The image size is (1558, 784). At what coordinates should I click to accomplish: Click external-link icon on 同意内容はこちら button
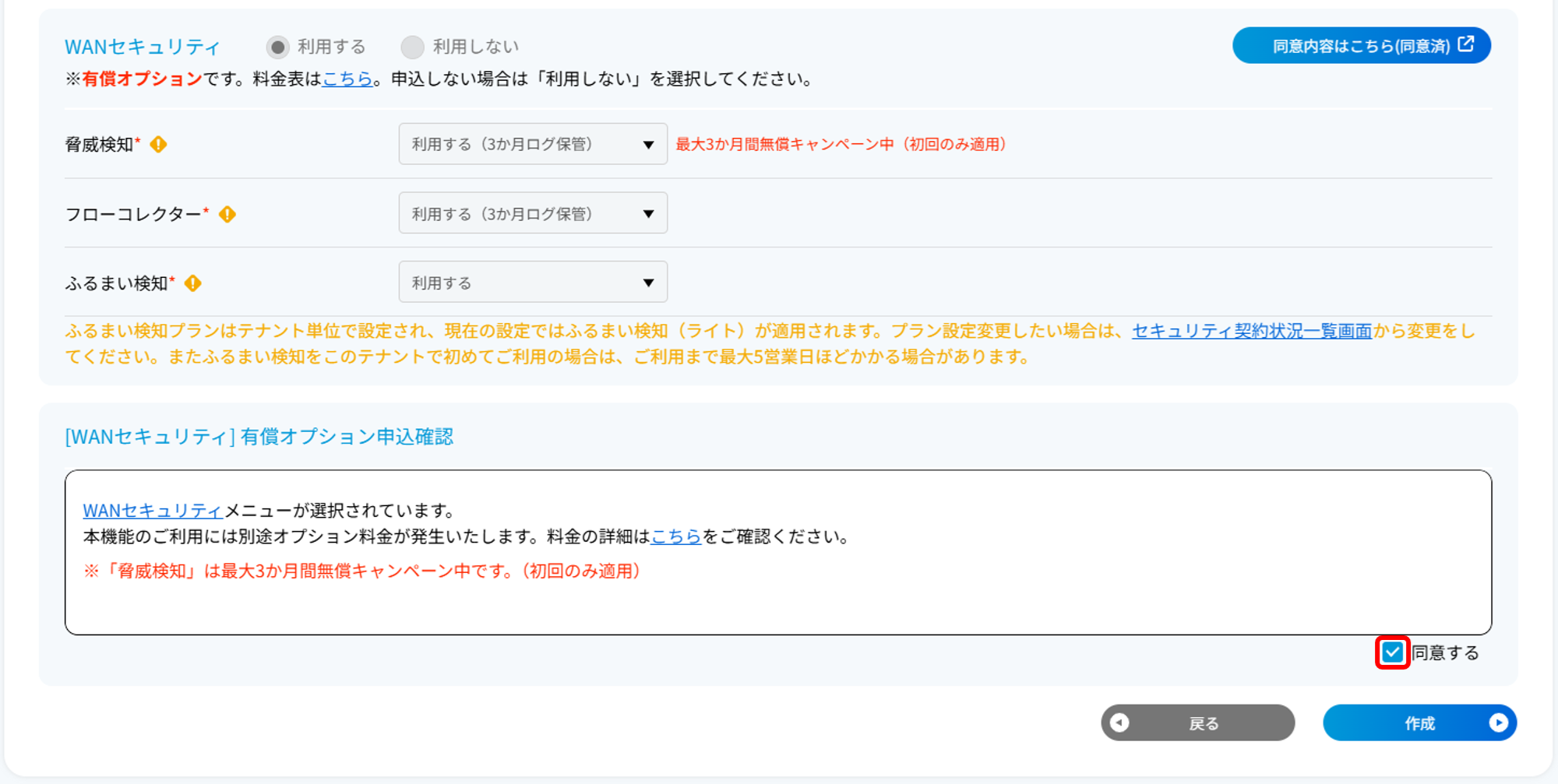click(x=1465, y=44)
